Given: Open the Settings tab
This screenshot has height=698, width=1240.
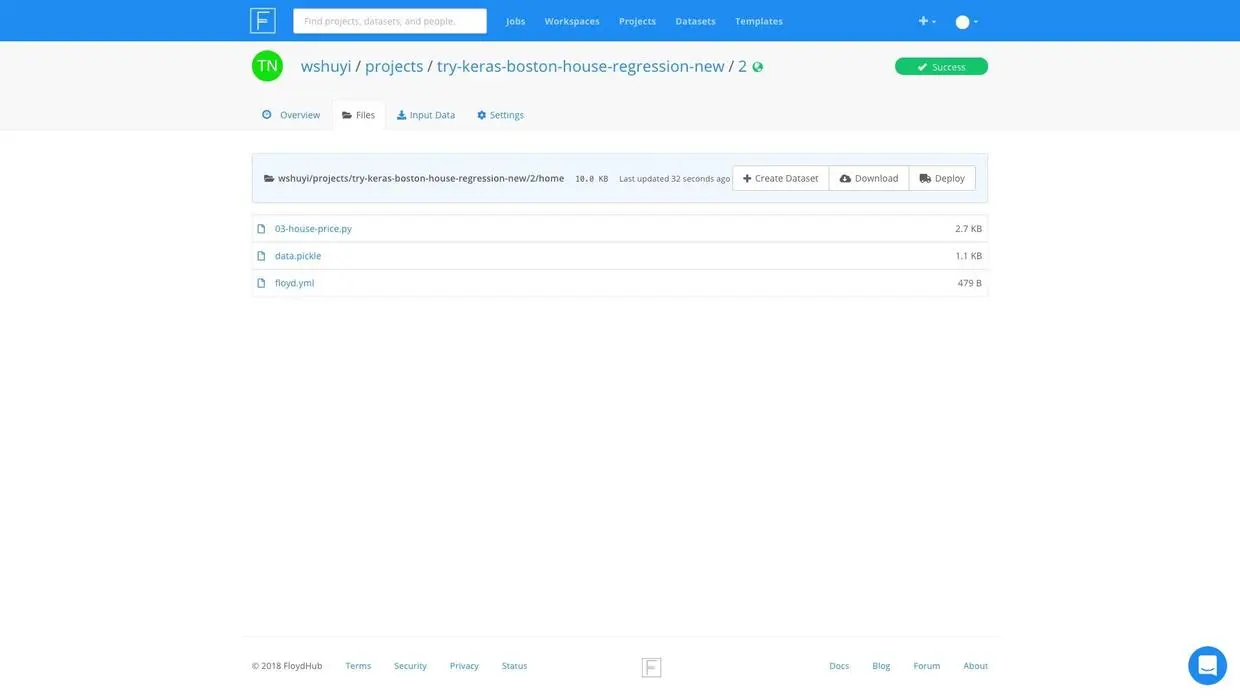Looking at the screenshot, I should click(500, 115).
